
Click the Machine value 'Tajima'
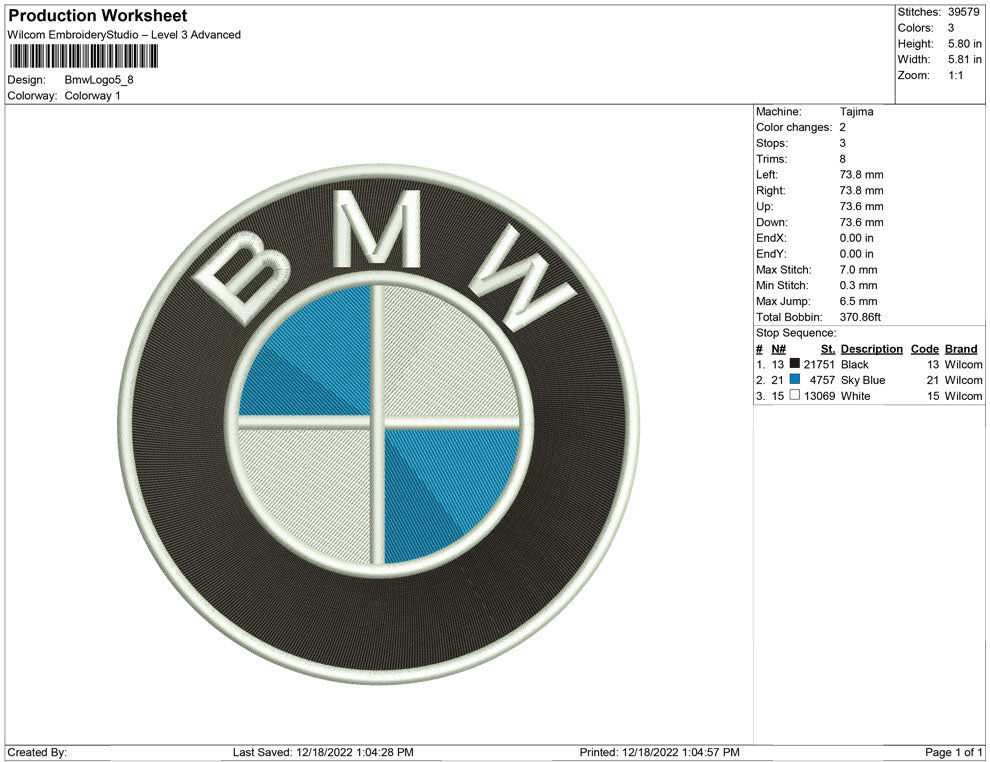(x=856, y=112)
